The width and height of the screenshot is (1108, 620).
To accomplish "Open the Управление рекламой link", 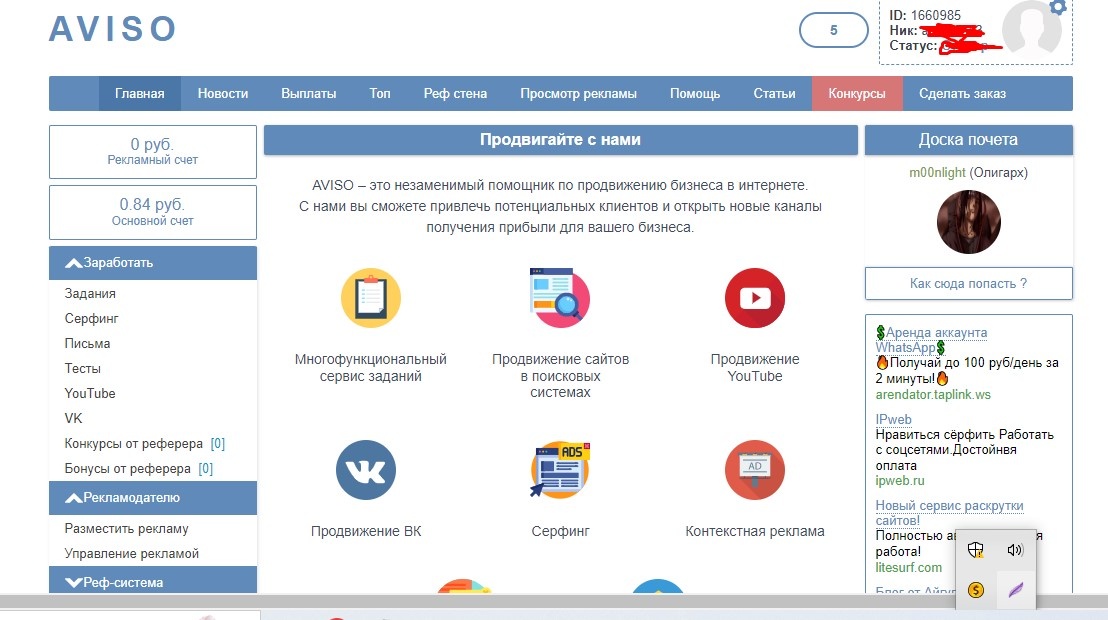I will 131,554.
